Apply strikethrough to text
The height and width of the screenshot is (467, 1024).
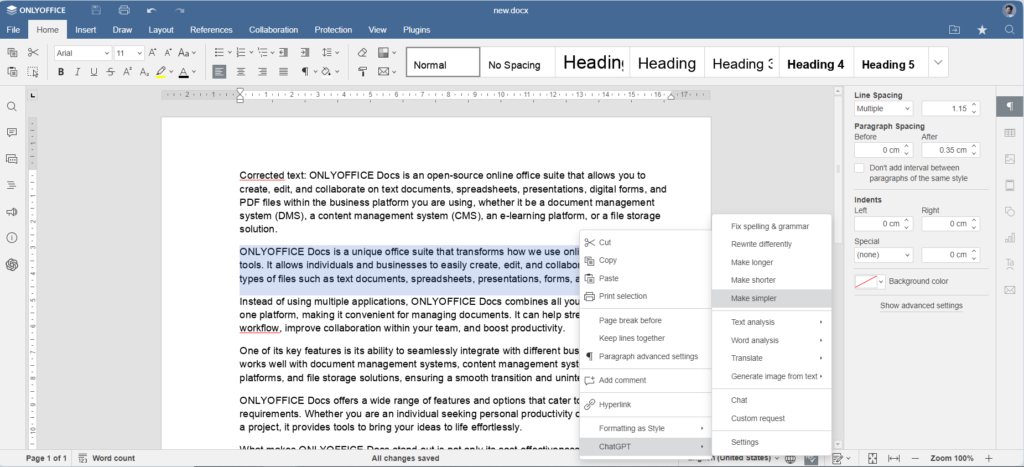click(x=111, y=72)
